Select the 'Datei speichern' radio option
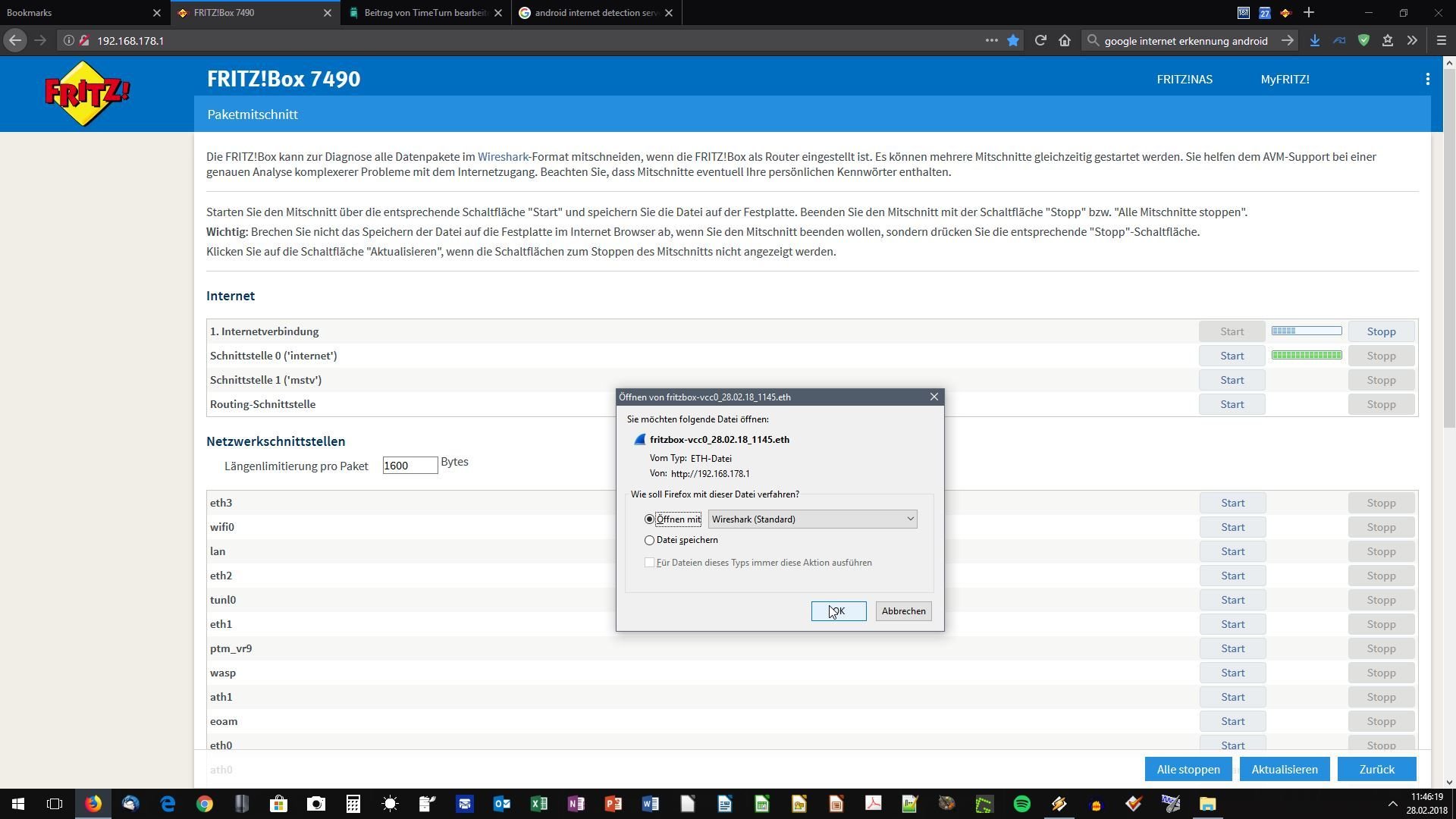 pyautogui.click(x=649, y=540)
